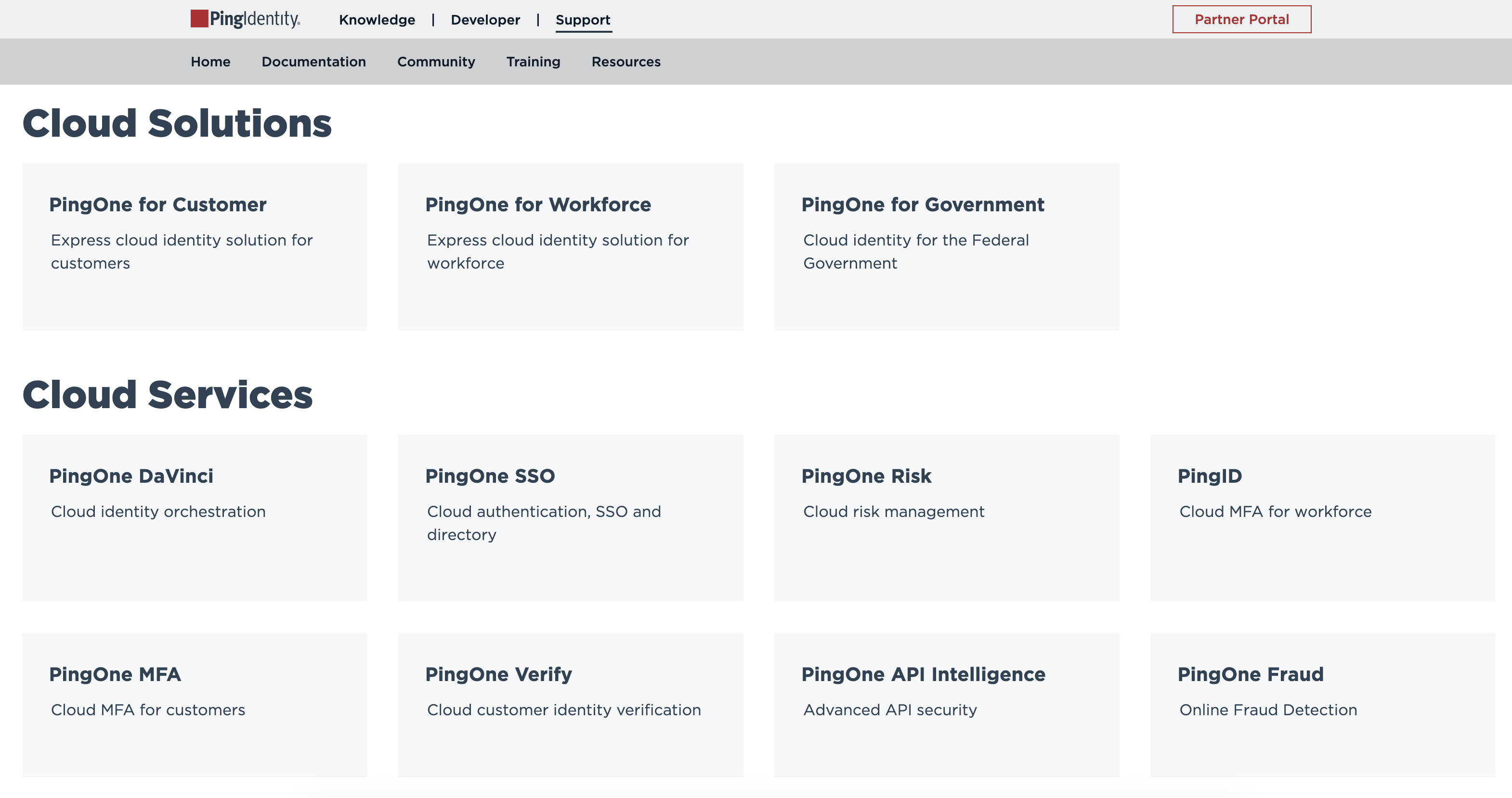Open the PingOne for Government card

point(946,246)
